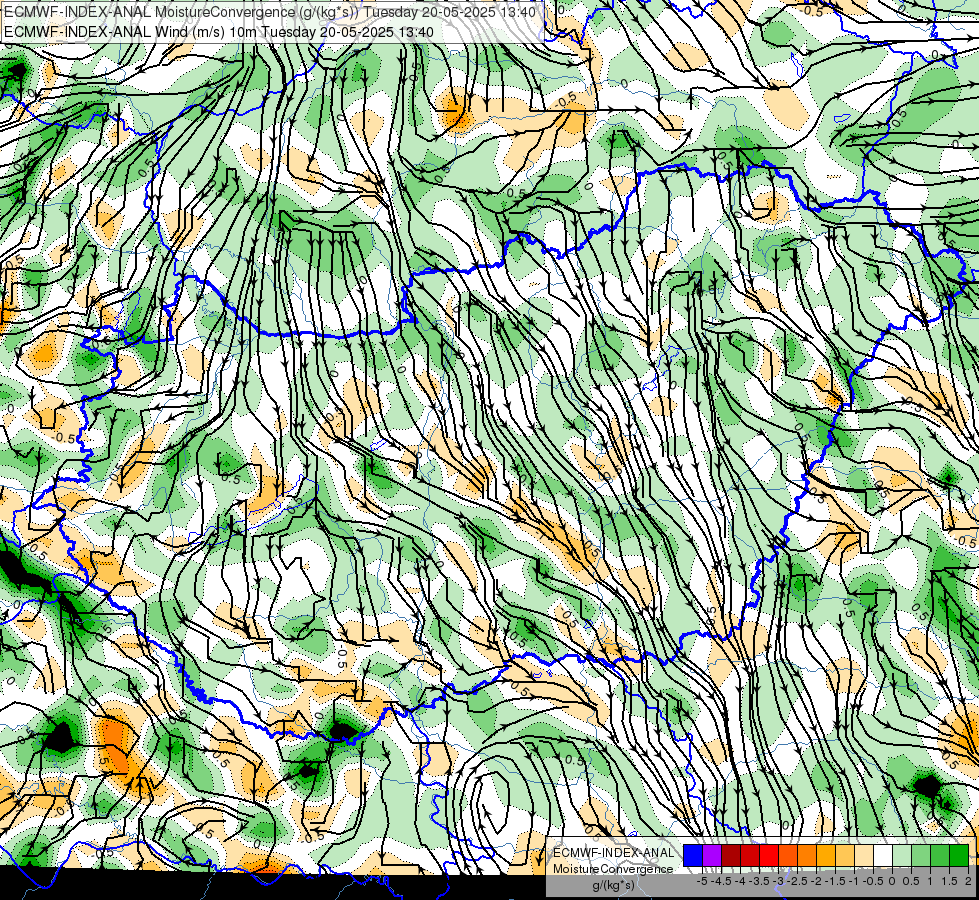Click the 0 tick label in legend scale
Image resolution: width=979 pixels, height=900 pixels.
892,881
